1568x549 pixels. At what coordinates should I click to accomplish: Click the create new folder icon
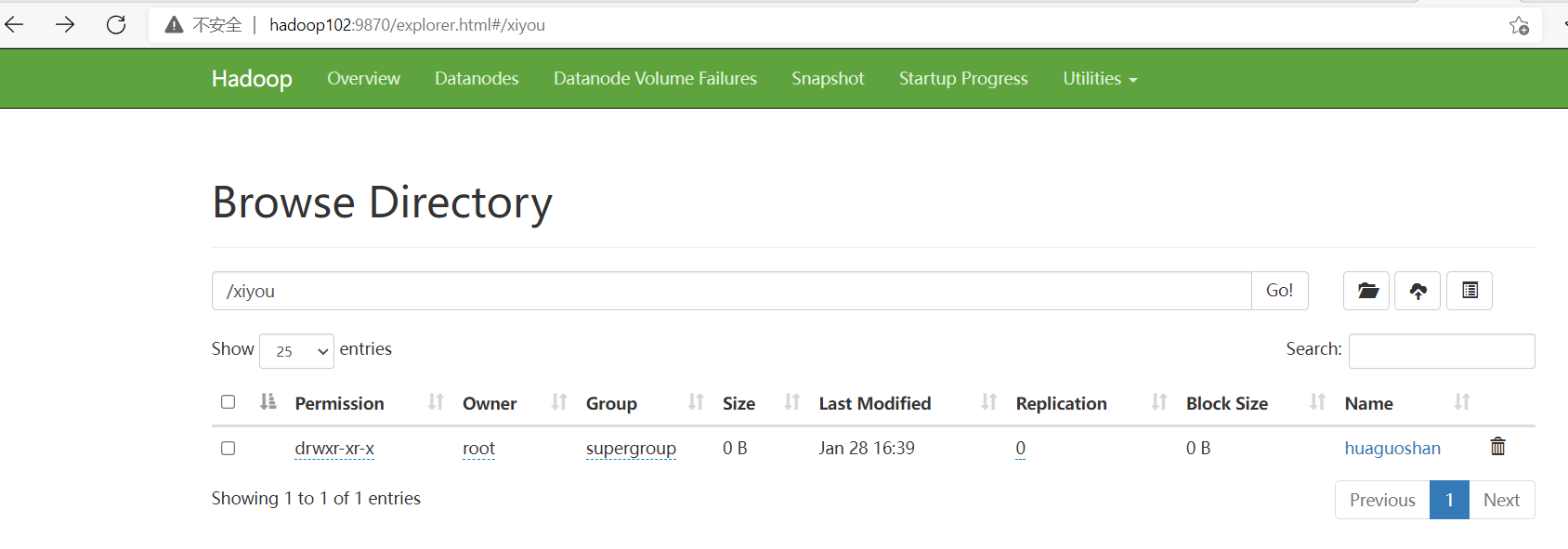click(1366, 291)
